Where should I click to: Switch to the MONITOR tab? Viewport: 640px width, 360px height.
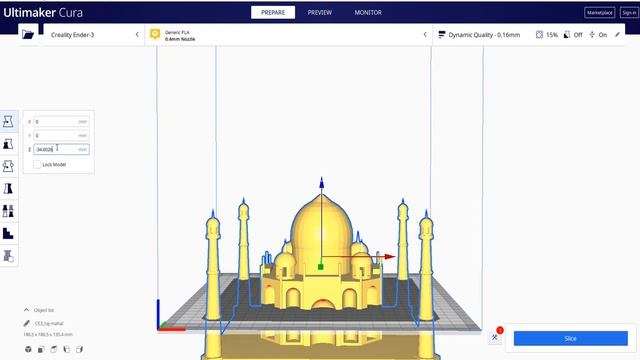(368, 13)
